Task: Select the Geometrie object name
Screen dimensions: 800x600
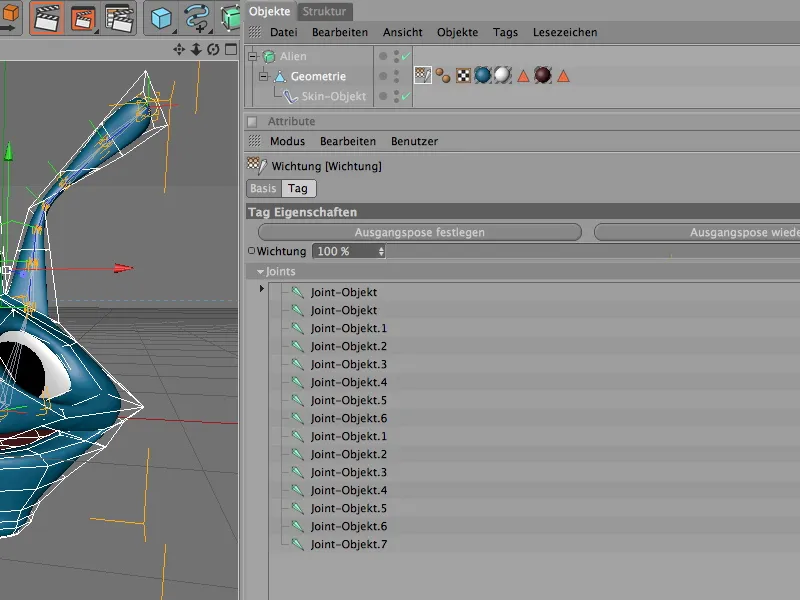Action: 318,77
